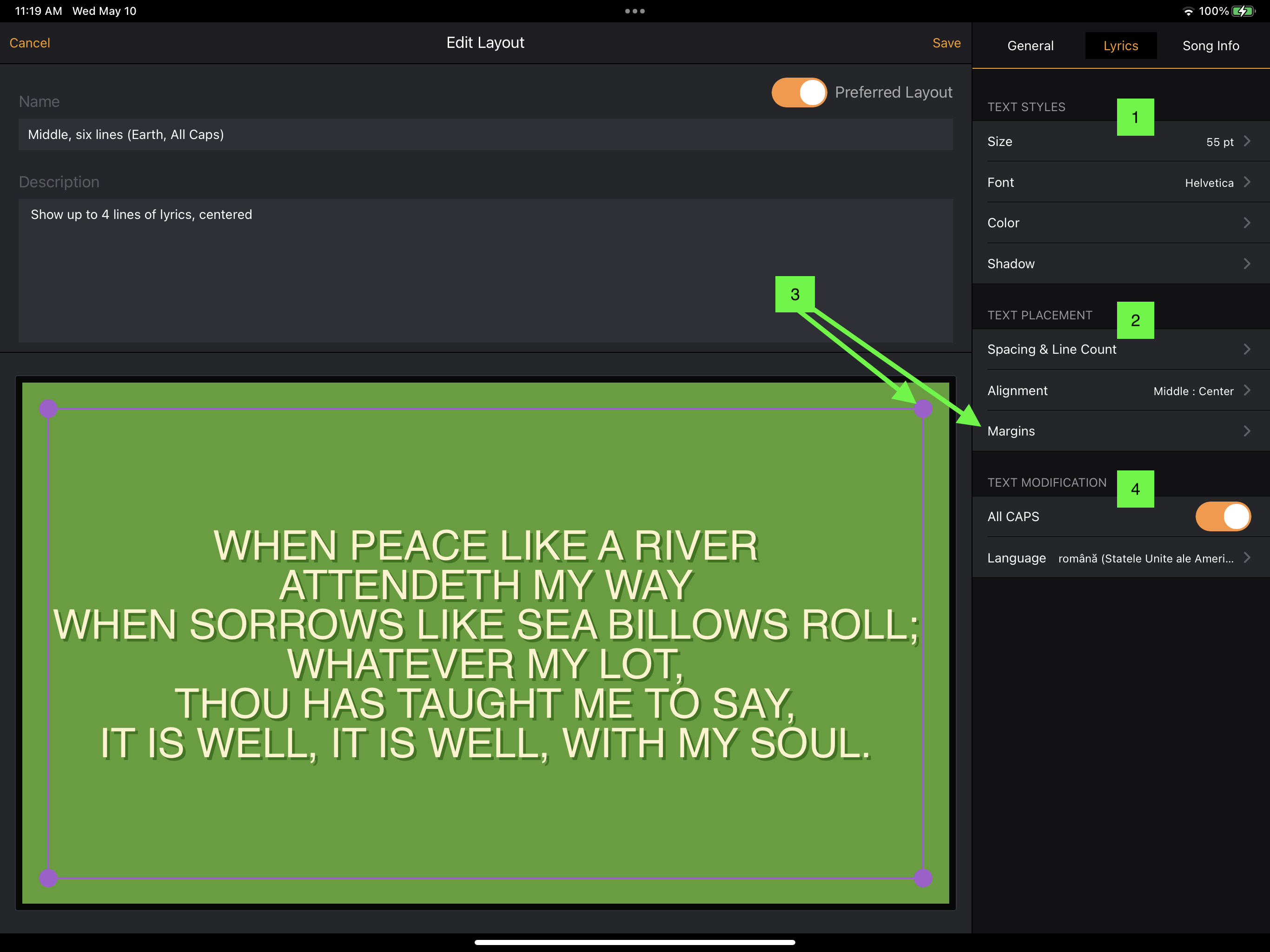
Task: Toggle the Preferred Layout switch
Action: point(799,93)
